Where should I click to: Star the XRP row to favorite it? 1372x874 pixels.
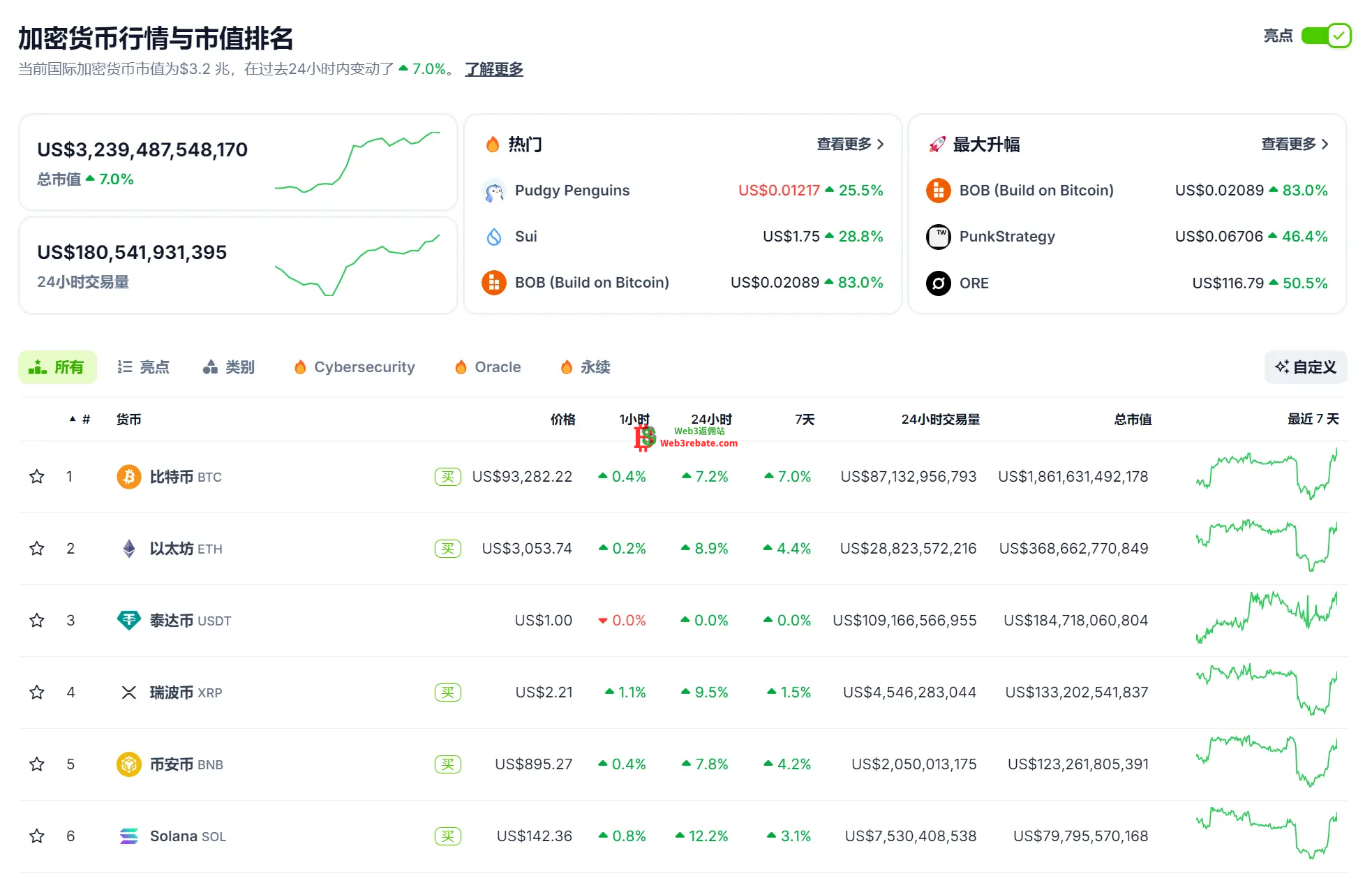[36, 692]
